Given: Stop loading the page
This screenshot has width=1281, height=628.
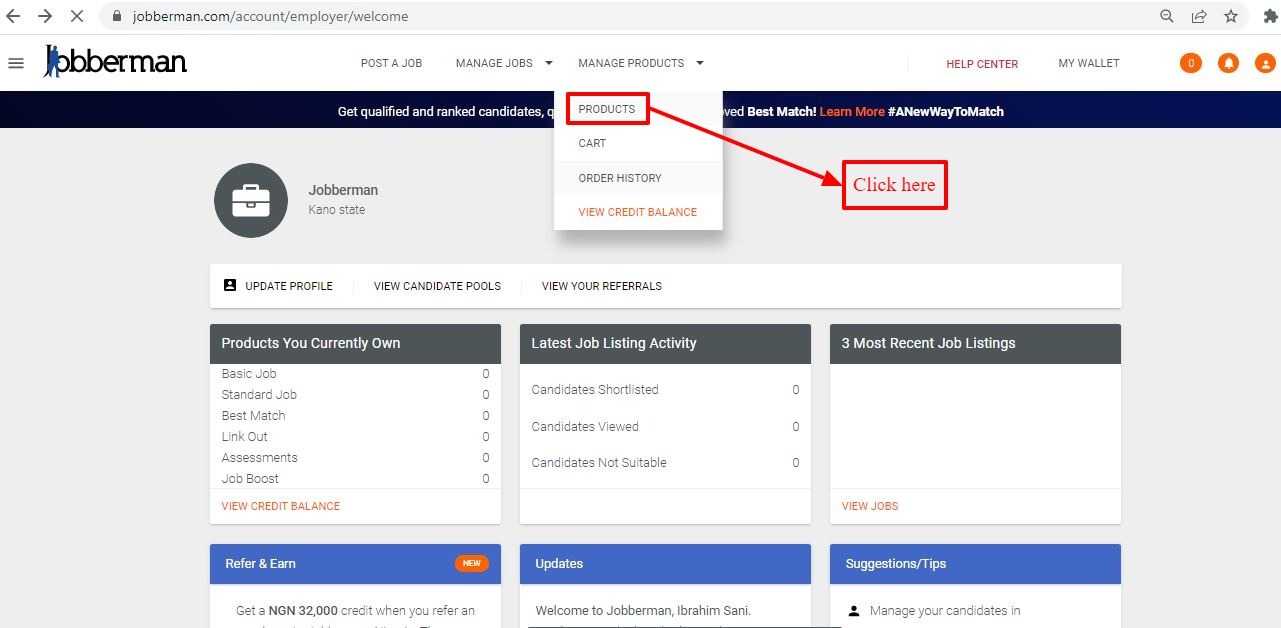Looking at the screenshot, I should click(x=78, y=16).
